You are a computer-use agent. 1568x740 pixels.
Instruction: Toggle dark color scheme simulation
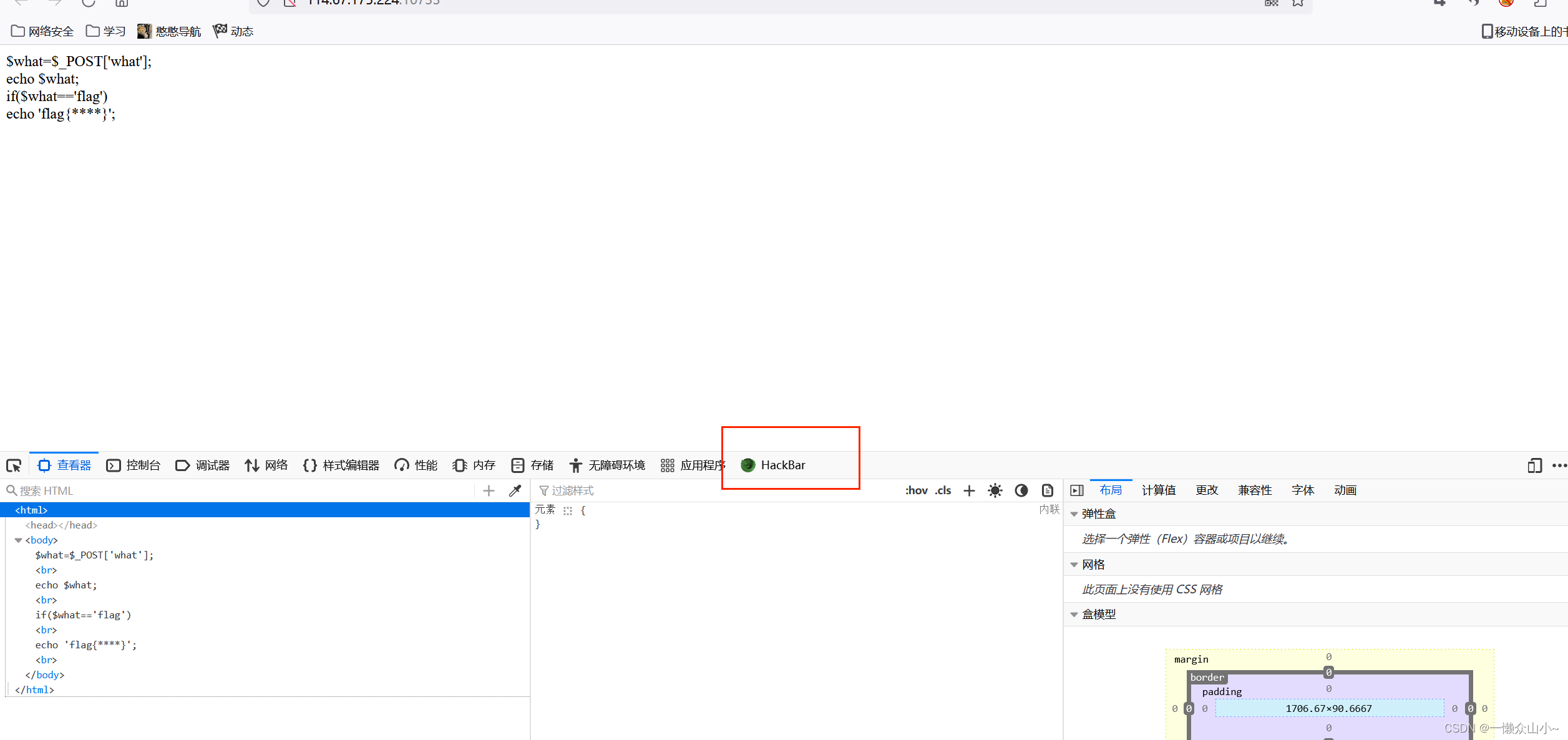[1021, 491]
